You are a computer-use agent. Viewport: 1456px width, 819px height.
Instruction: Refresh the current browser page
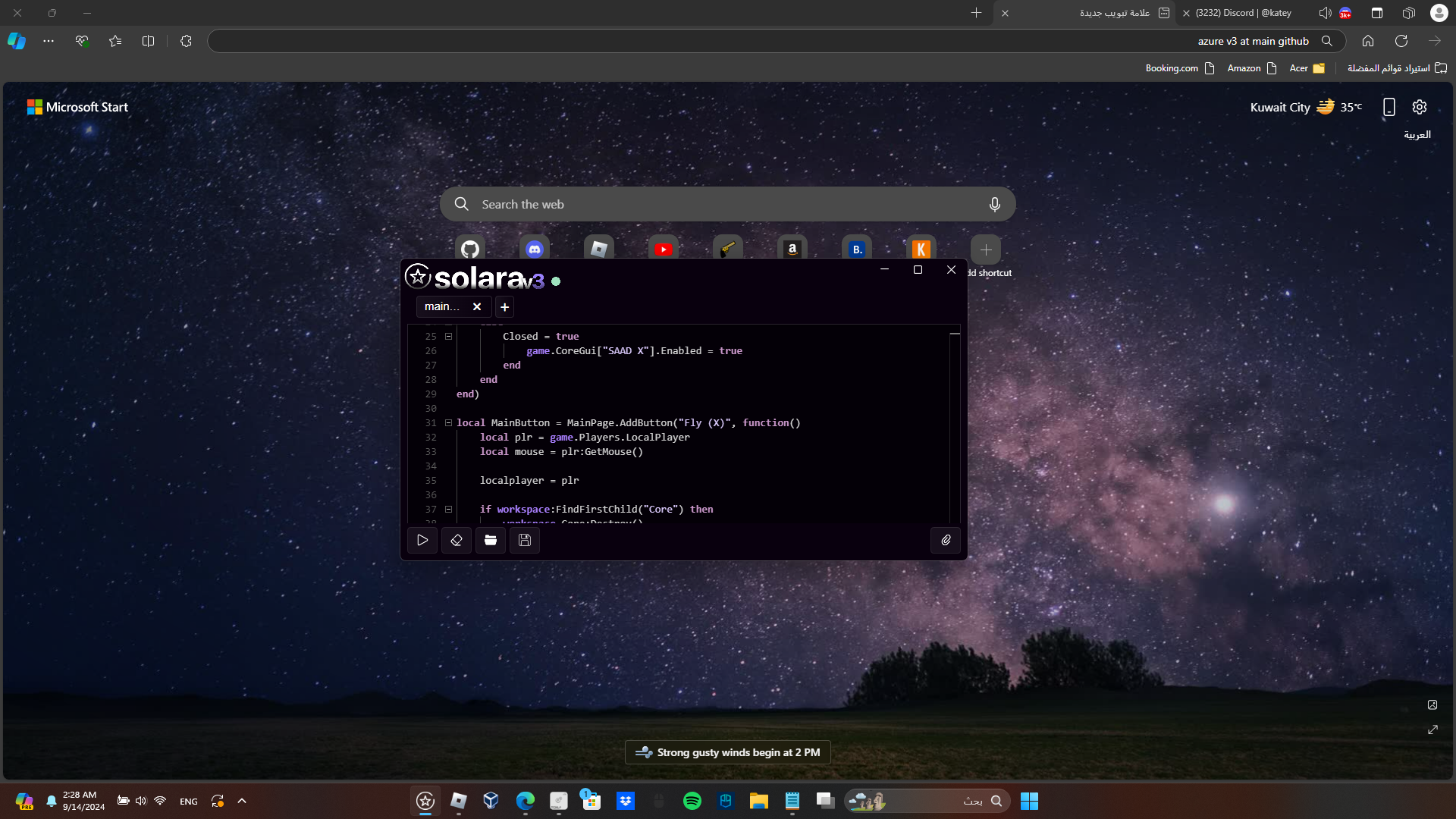coord(1401,41)
